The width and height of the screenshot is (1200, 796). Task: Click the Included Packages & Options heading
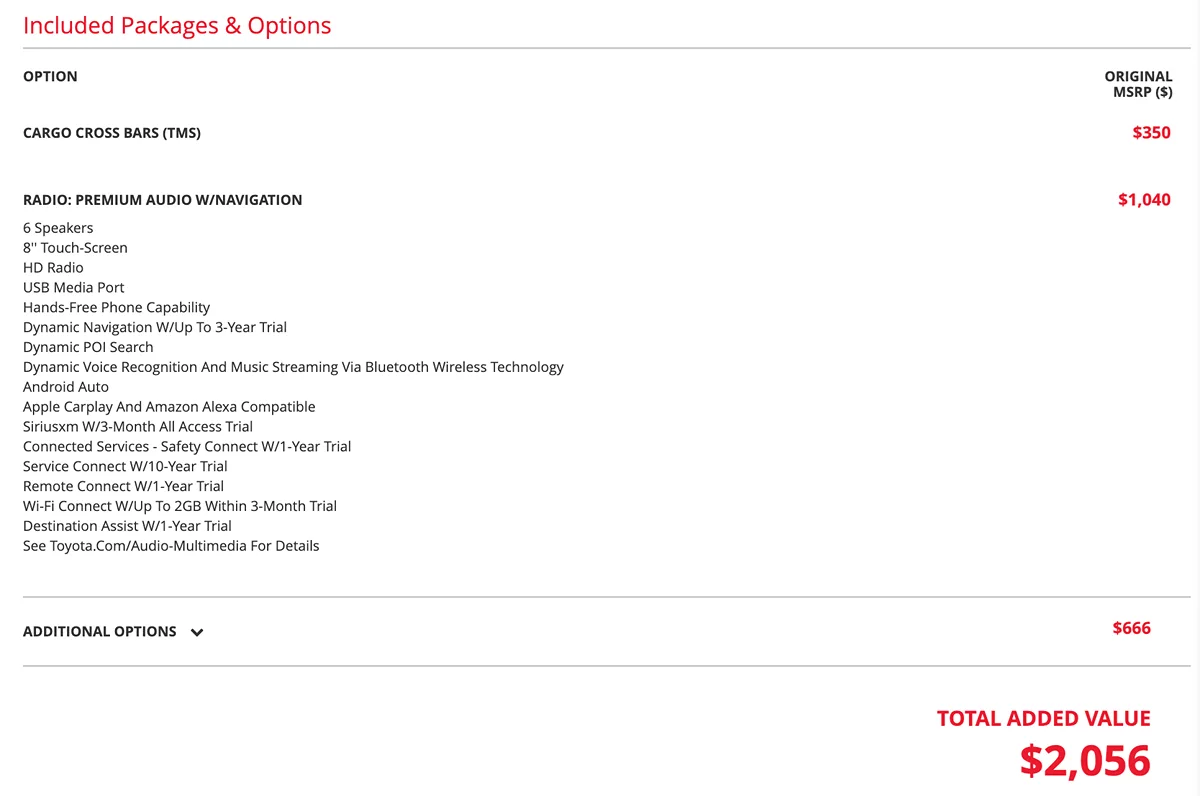[177, 26]
